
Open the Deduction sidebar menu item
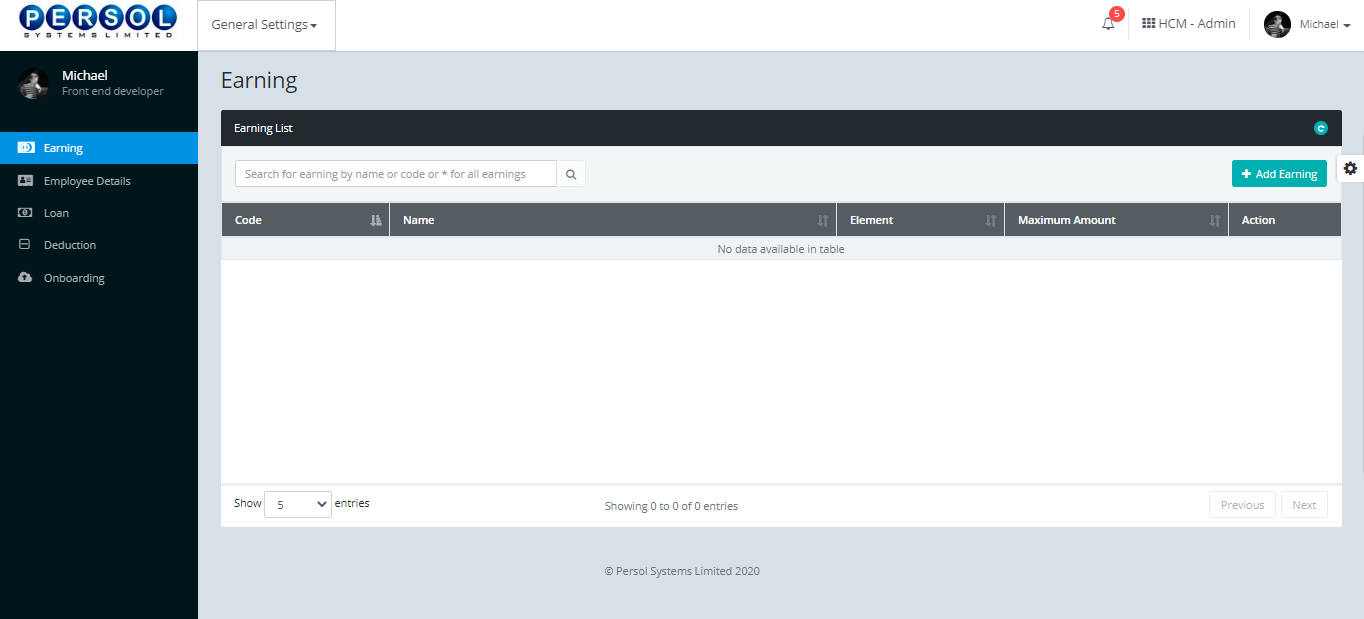pyautogui.click(x=99, y=245)
